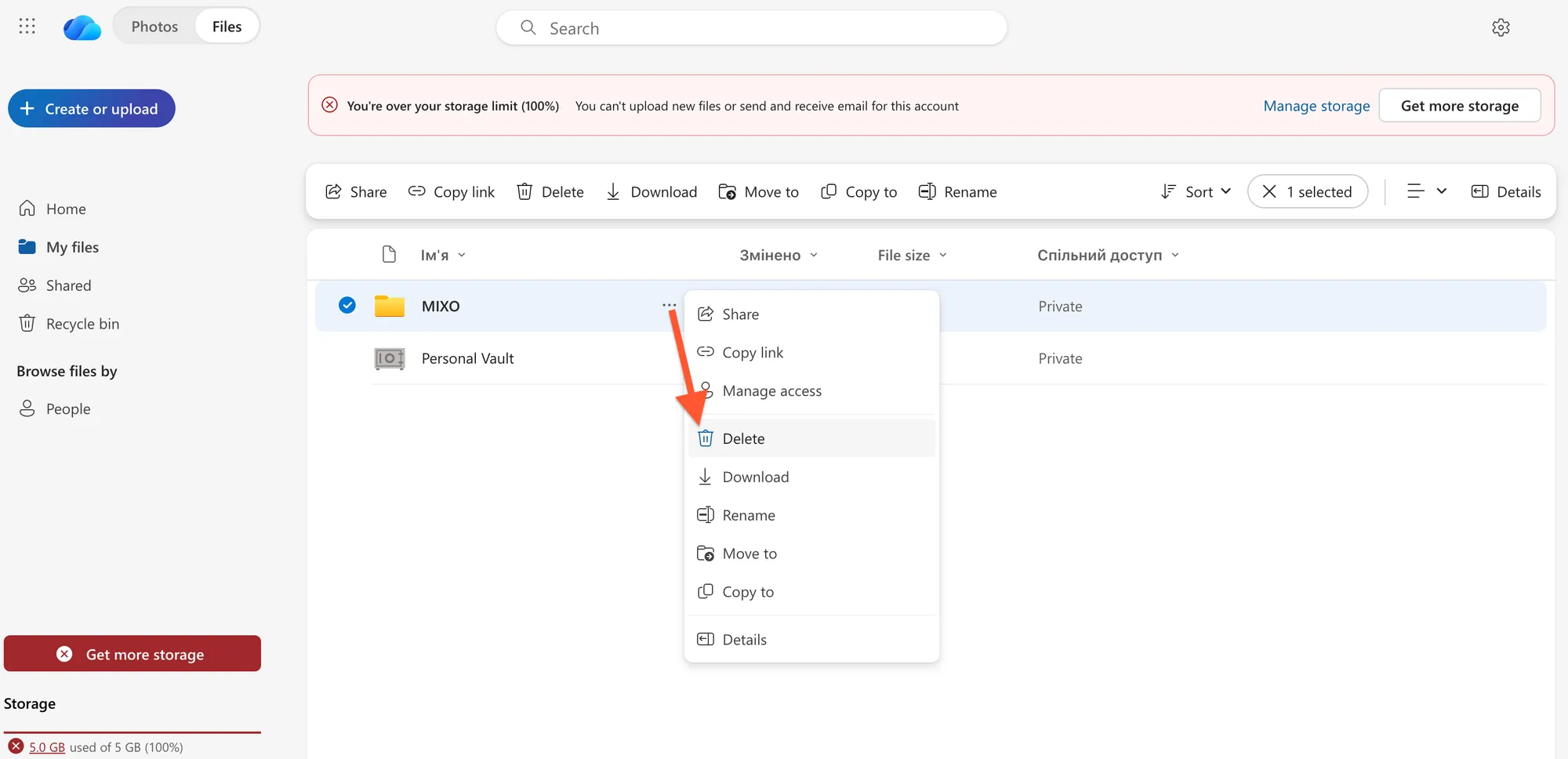Viewport: 1568px width, 759px height.
Task: Switch to the Photos view
Action: [x=154, y=27]
